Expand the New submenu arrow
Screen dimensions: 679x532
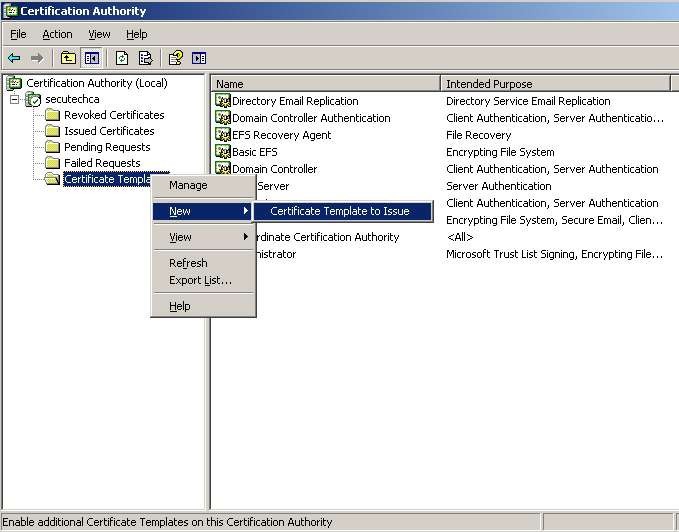pyautogui.click(x=246, y=211)
